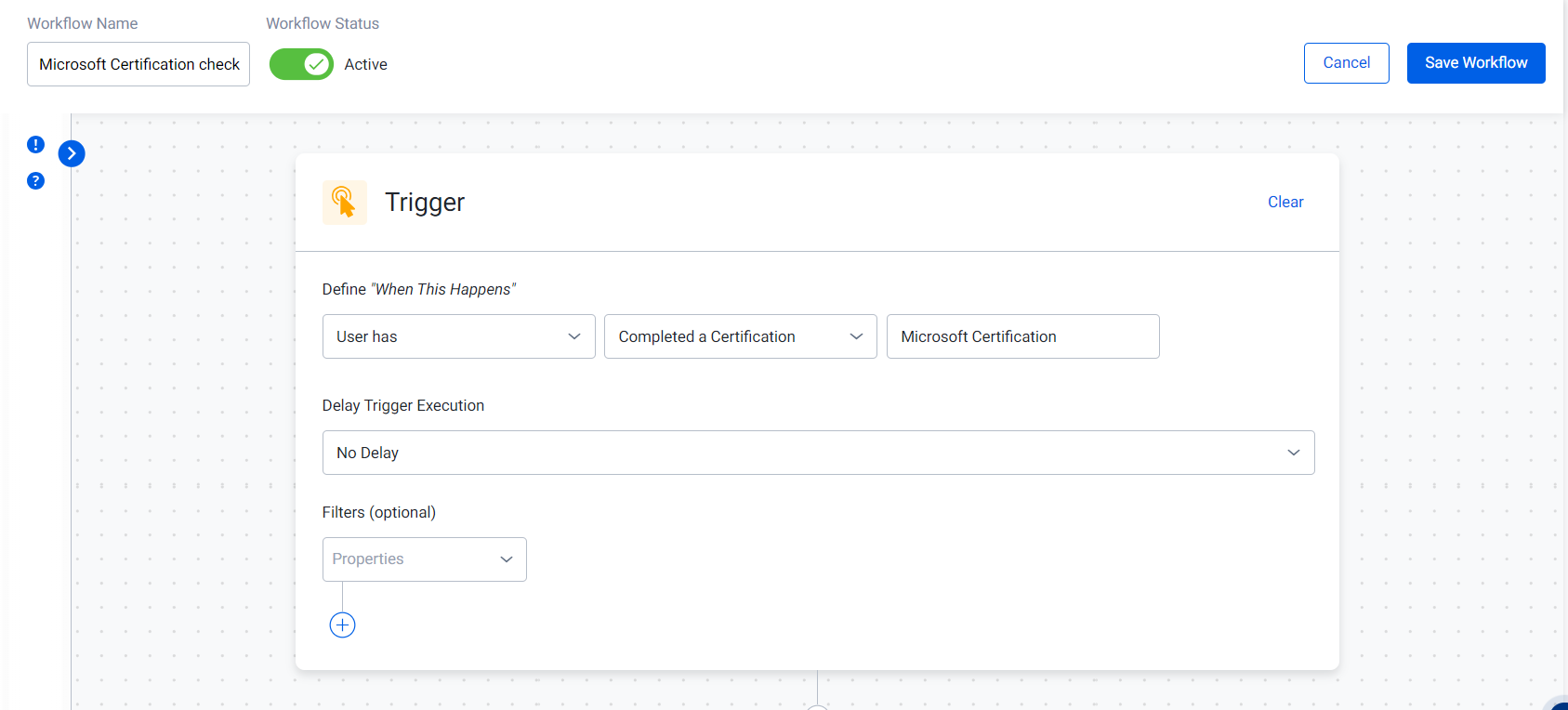Click the Trigger pointer icon

tap(345, 202)
